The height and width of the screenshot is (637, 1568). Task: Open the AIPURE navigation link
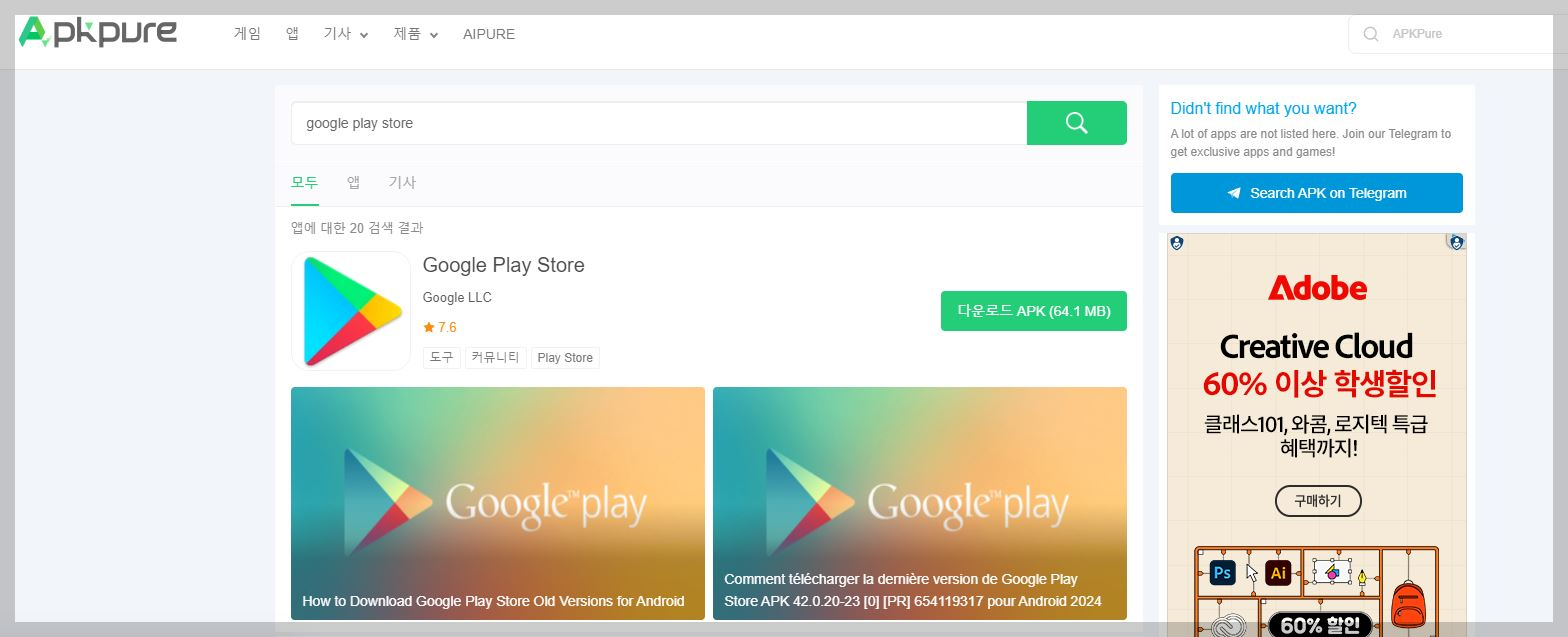(x=489, y=34)
